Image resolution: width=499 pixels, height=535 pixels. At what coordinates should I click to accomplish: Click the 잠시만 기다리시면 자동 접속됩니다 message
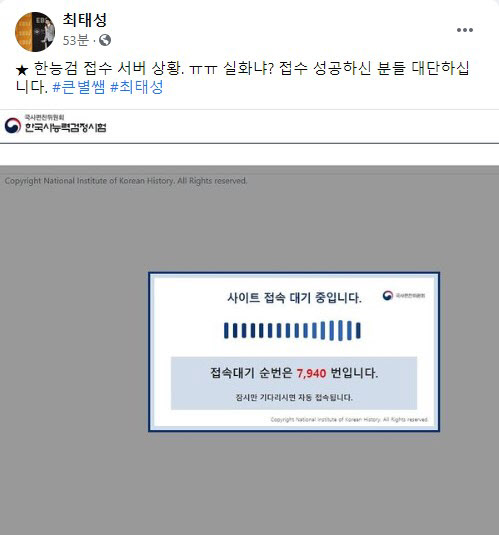(x=294, y=397)
